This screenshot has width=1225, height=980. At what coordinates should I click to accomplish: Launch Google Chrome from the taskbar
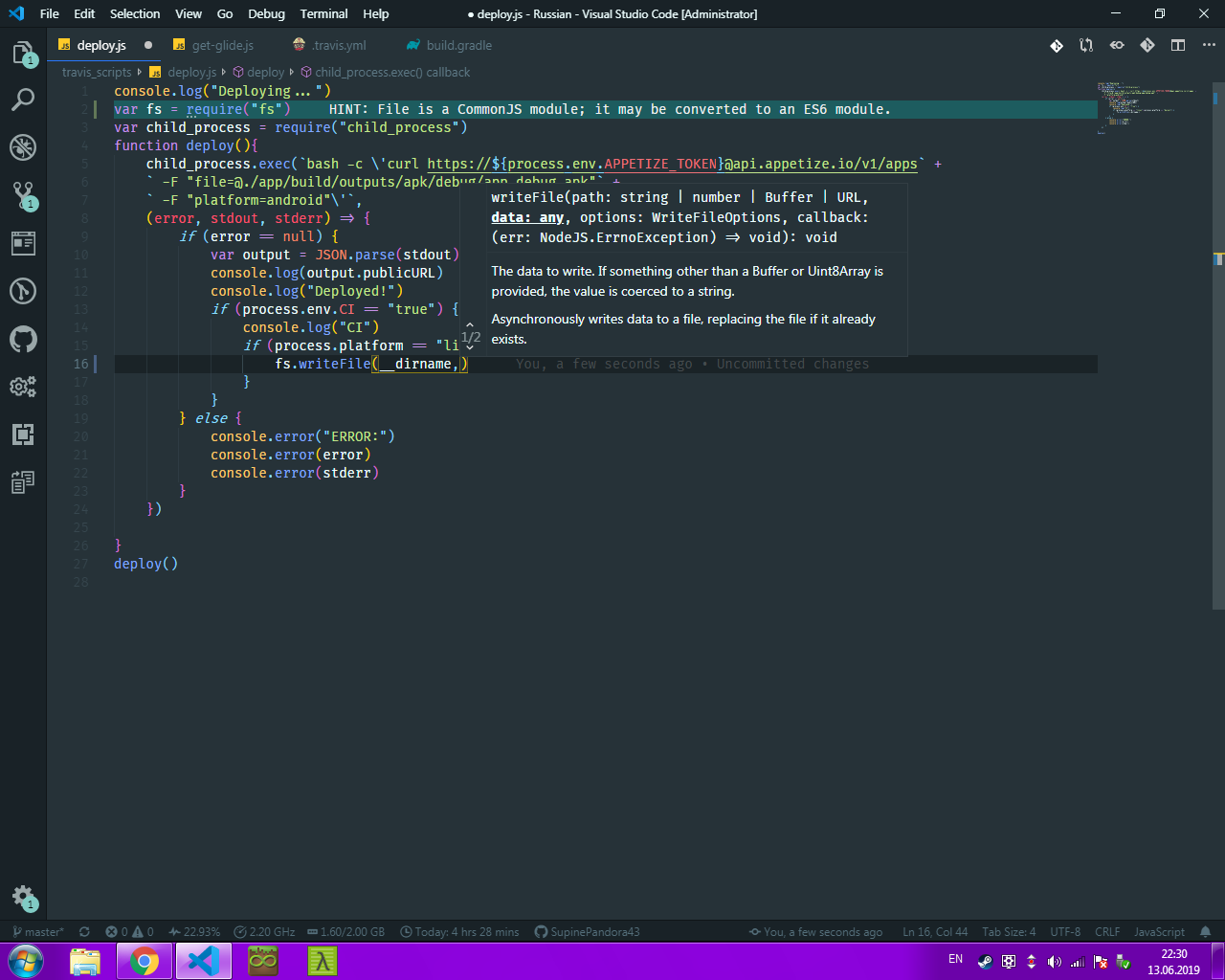tap(144, 961)
